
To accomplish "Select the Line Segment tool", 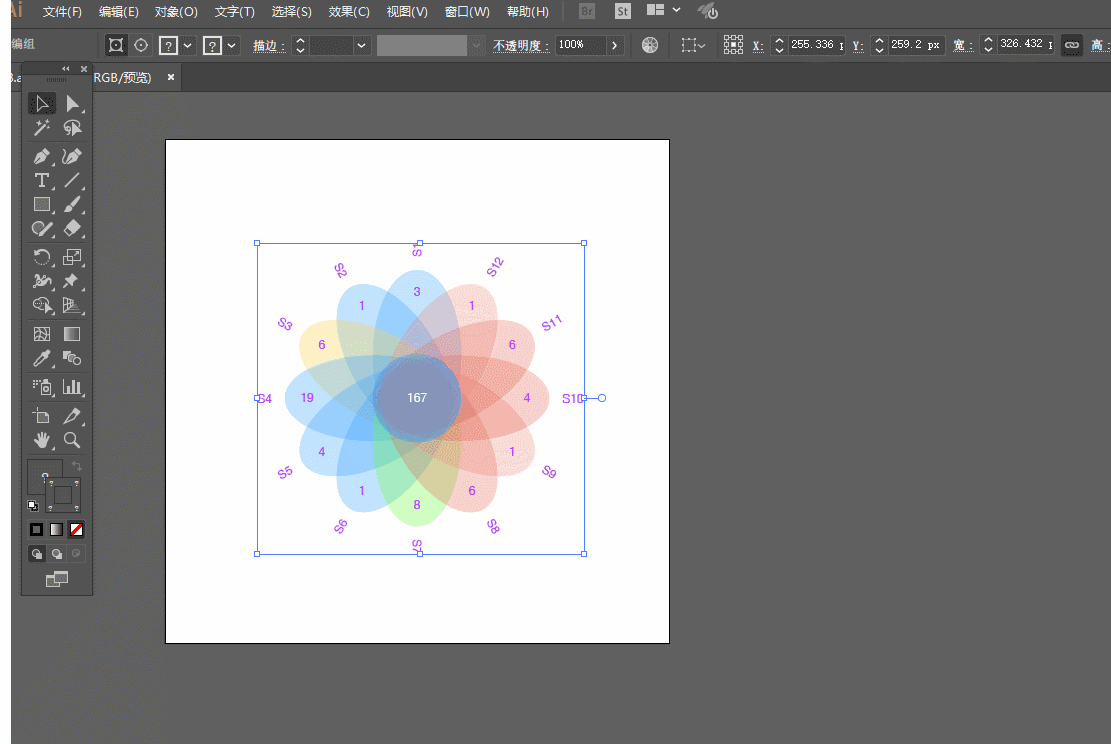I will coord(72,180).
